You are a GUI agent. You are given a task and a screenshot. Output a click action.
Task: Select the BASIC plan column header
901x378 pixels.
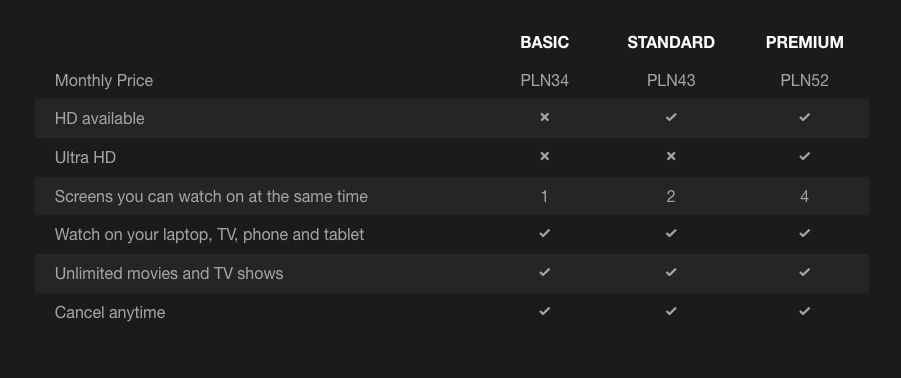coord(545,43)
